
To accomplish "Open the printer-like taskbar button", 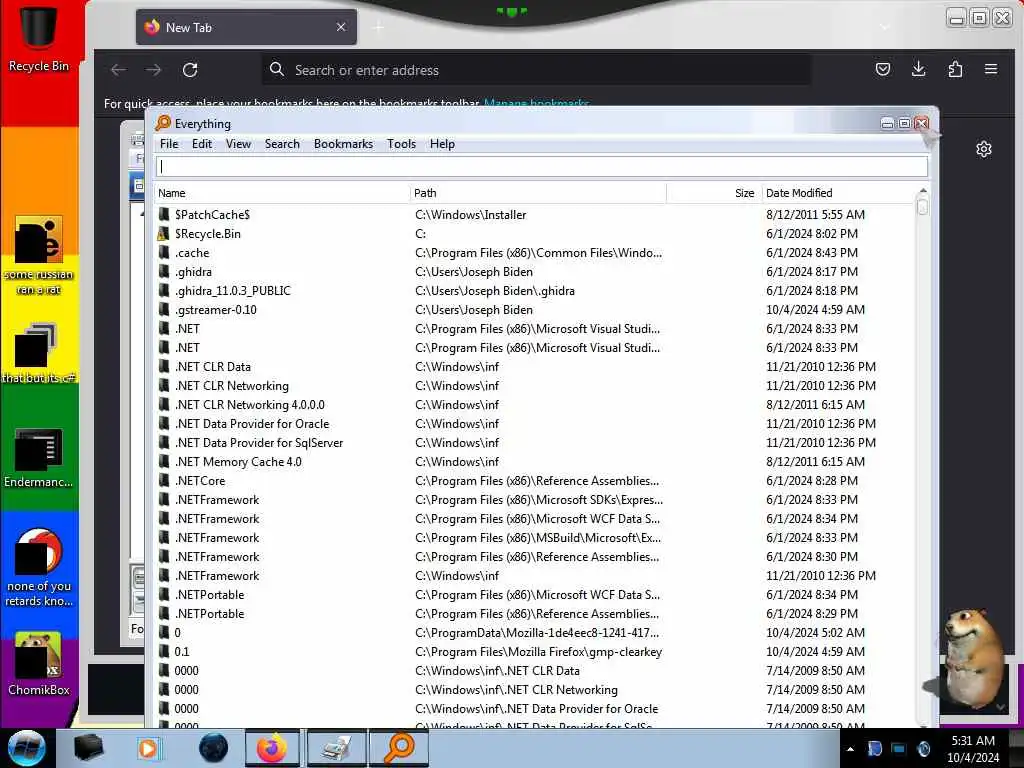I will 336,748.
